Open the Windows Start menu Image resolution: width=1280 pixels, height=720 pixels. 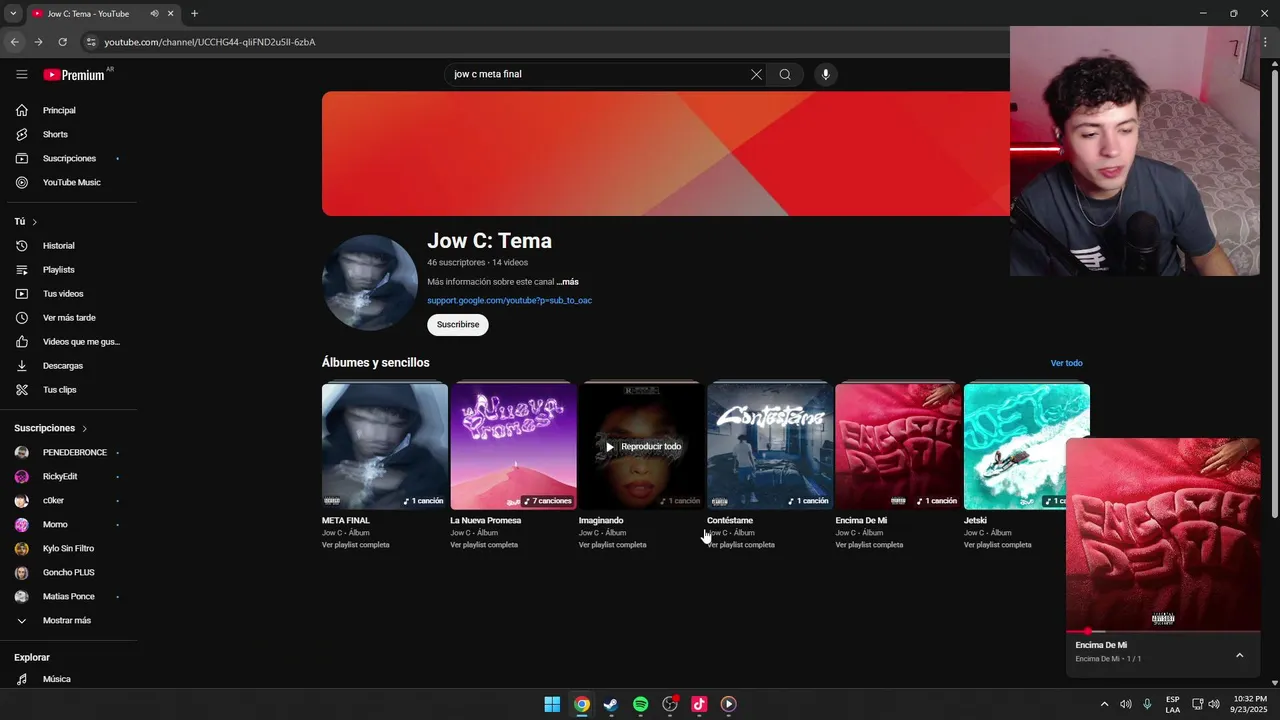[x=552, y=704]
